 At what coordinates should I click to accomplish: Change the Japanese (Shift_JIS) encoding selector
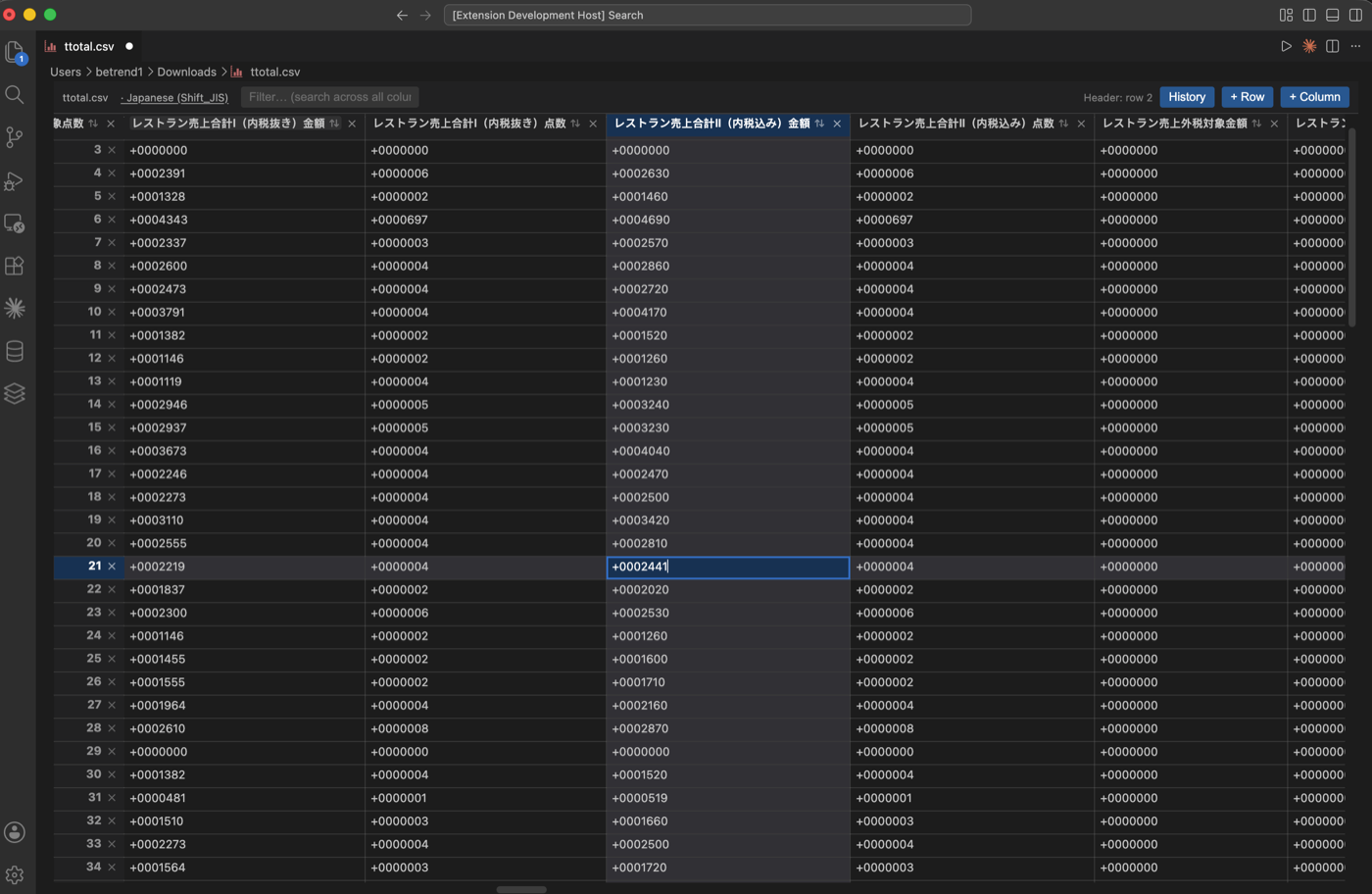pyautogui.click(x=174, y=98)
